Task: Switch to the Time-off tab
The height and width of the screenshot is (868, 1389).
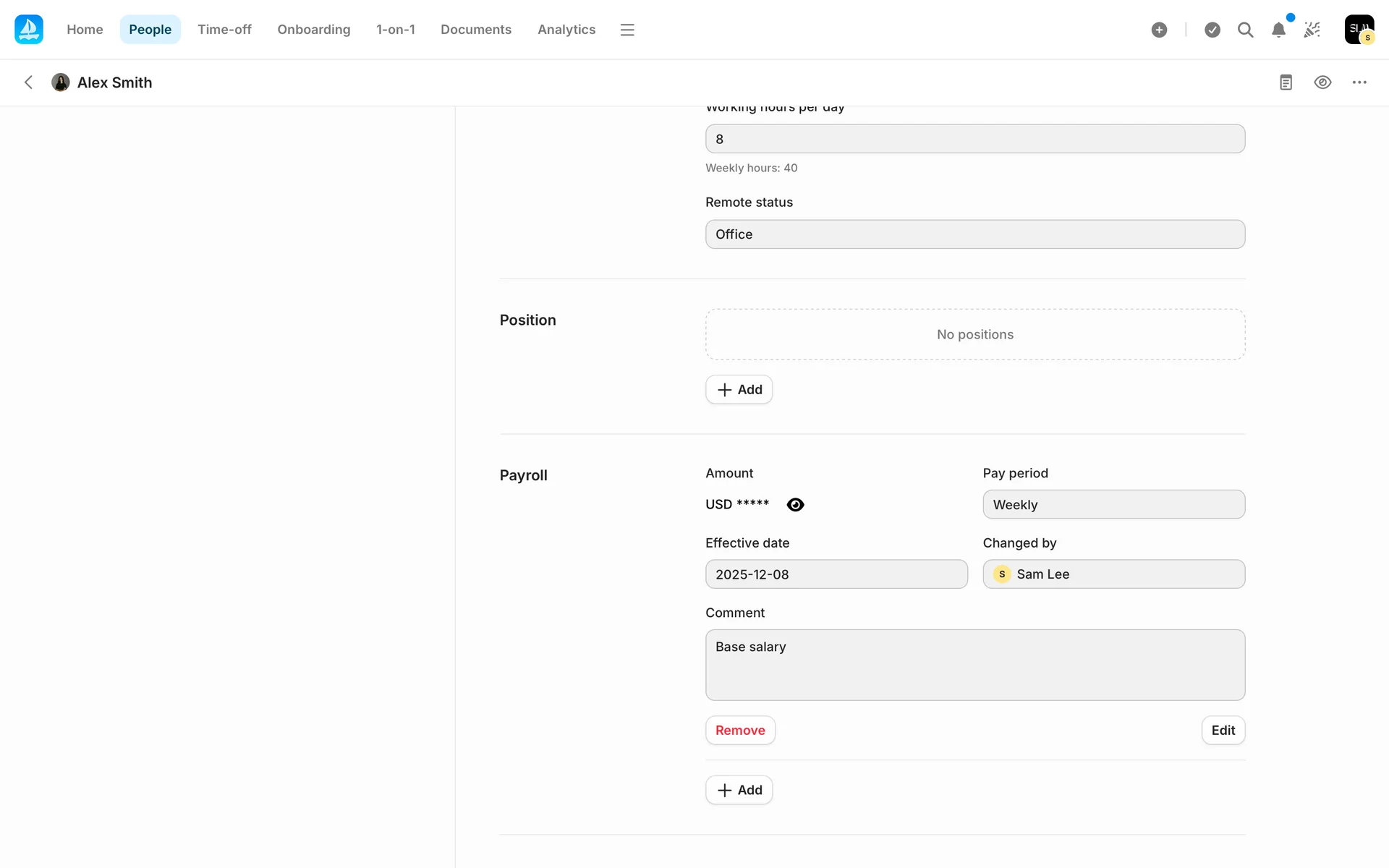Action: pyautogui.click(x=224, y=30)
